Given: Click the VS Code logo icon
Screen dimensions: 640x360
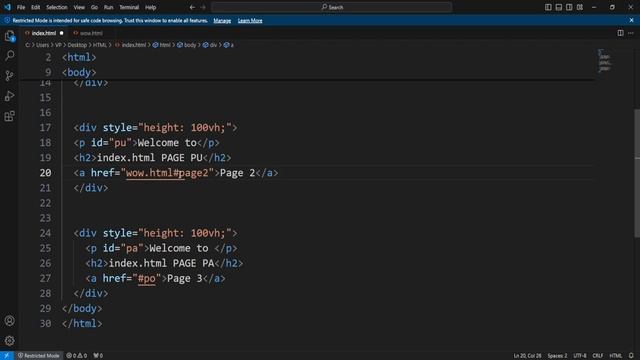Looking at the screenshot, I should pos(7,7).
